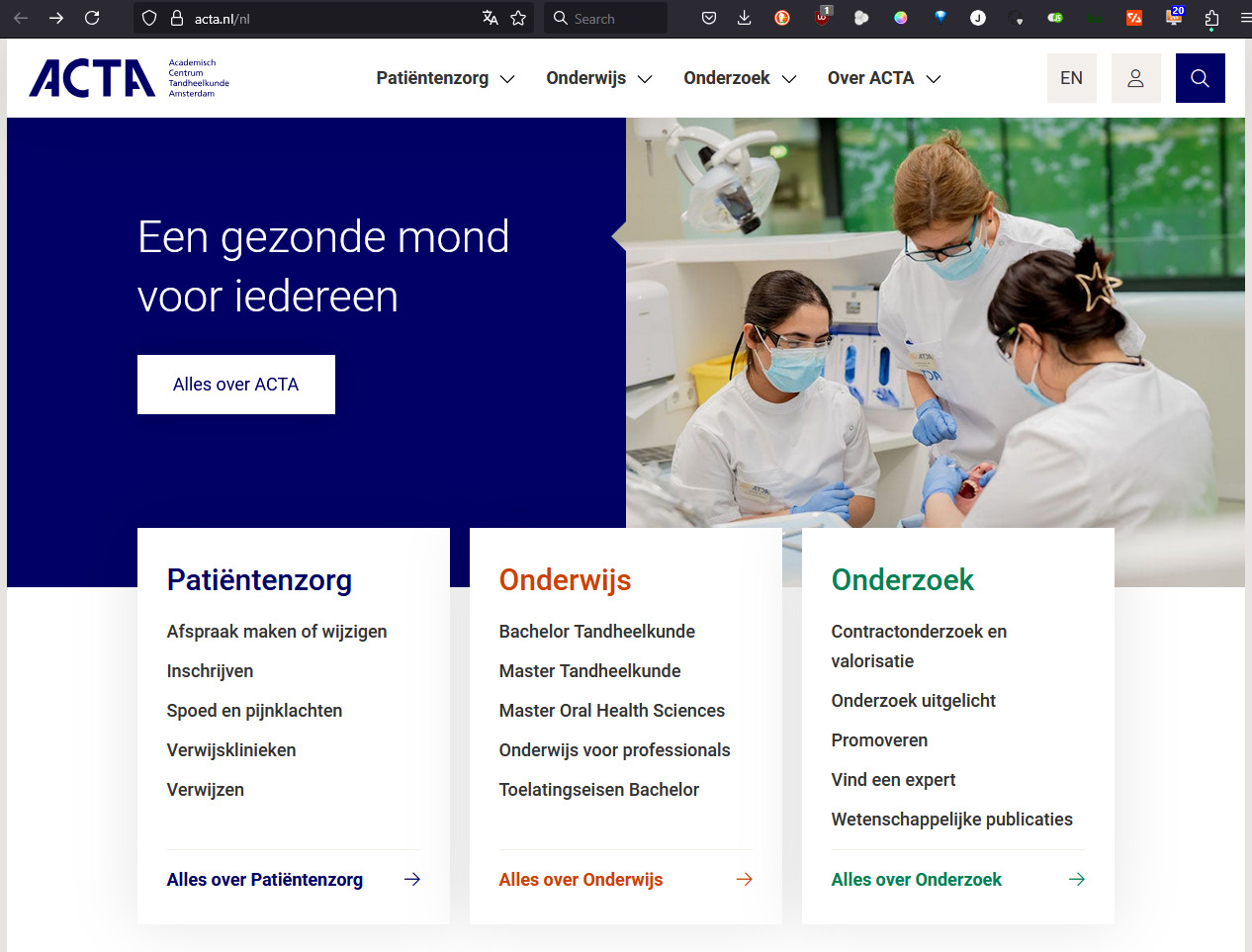The image size is (1252, 952).
Task: Open the Promoveren link
Action: pyautogui.click(x=880, y=740)
